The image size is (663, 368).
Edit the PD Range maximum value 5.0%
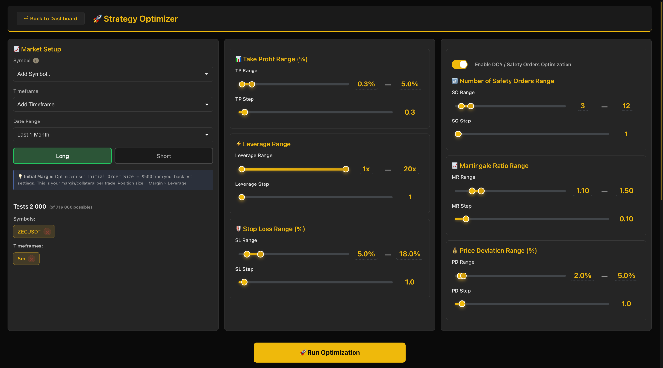pyautogui.click(x=626, y=276)
